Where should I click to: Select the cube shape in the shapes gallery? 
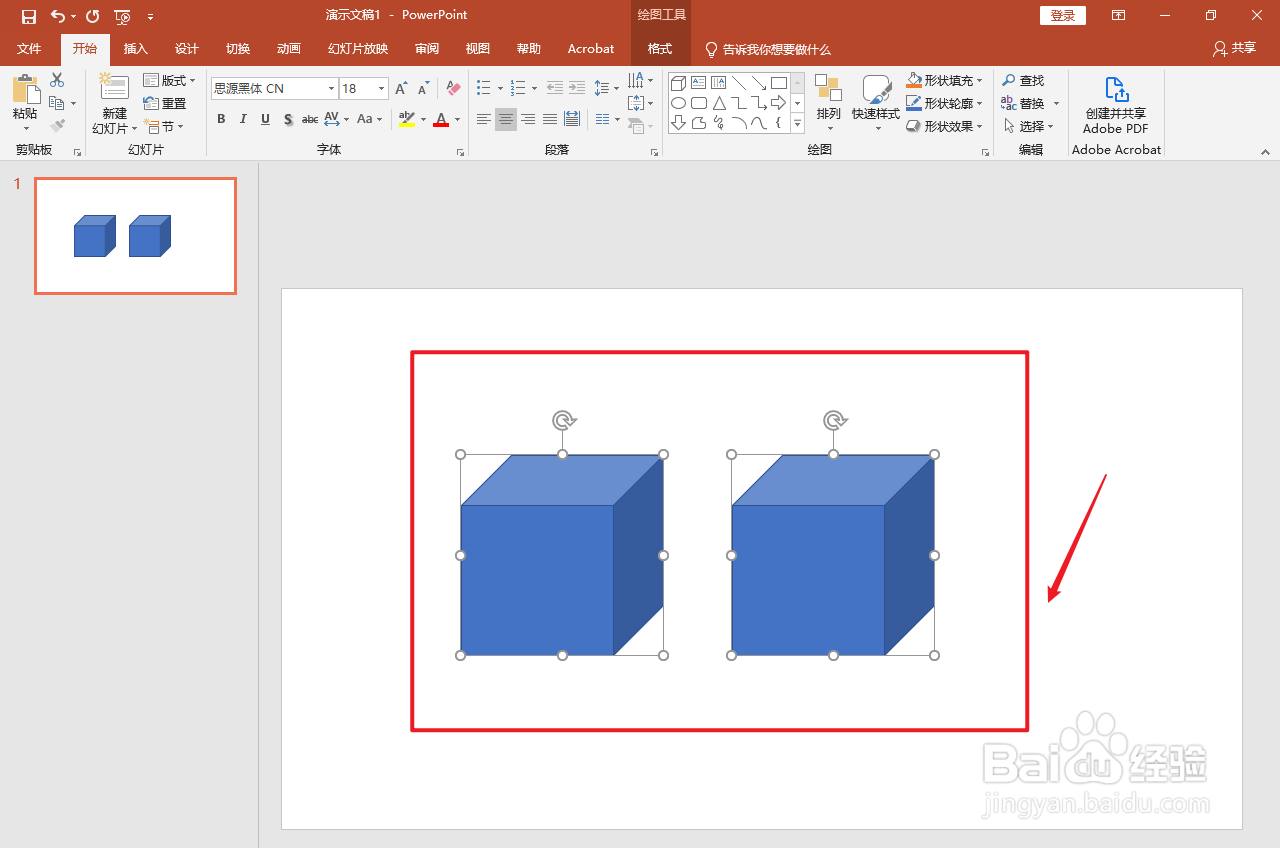[x=678, y=83]
